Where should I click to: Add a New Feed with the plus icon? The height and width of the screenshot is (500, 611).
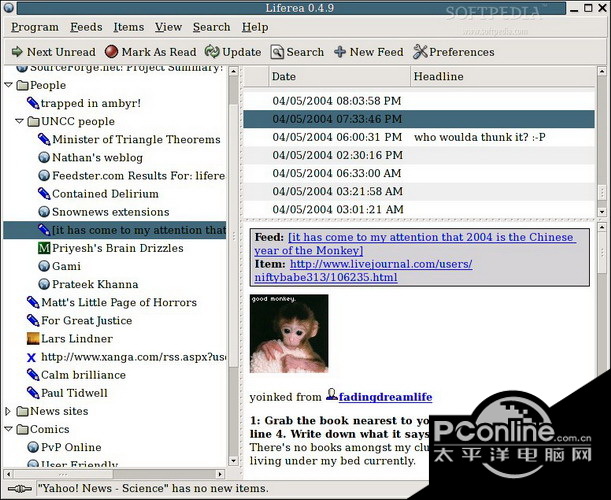point(340,51)
